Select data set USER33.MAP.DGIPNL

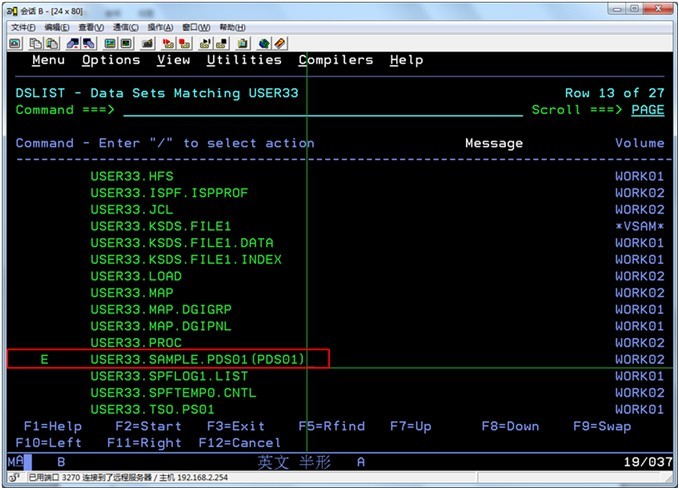pos(161,326)
